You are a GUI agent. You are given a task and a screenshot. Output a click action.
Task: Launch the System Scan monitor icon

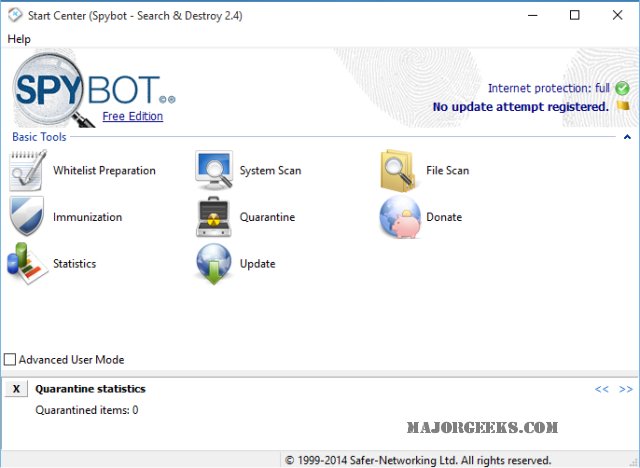point(214,170)
